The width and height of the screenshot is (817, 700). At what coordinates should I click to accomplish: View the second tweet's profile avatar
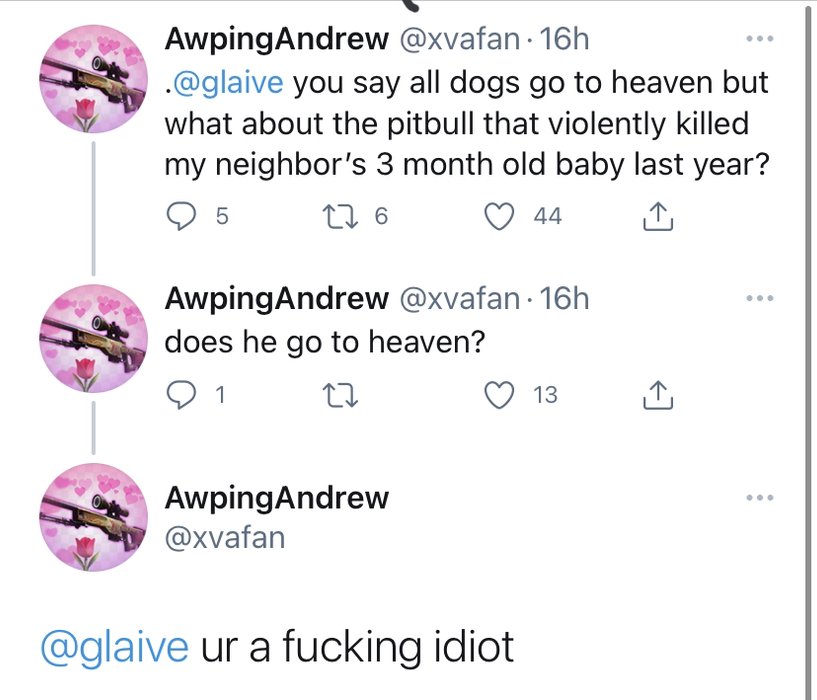click(x=88, y=340)
